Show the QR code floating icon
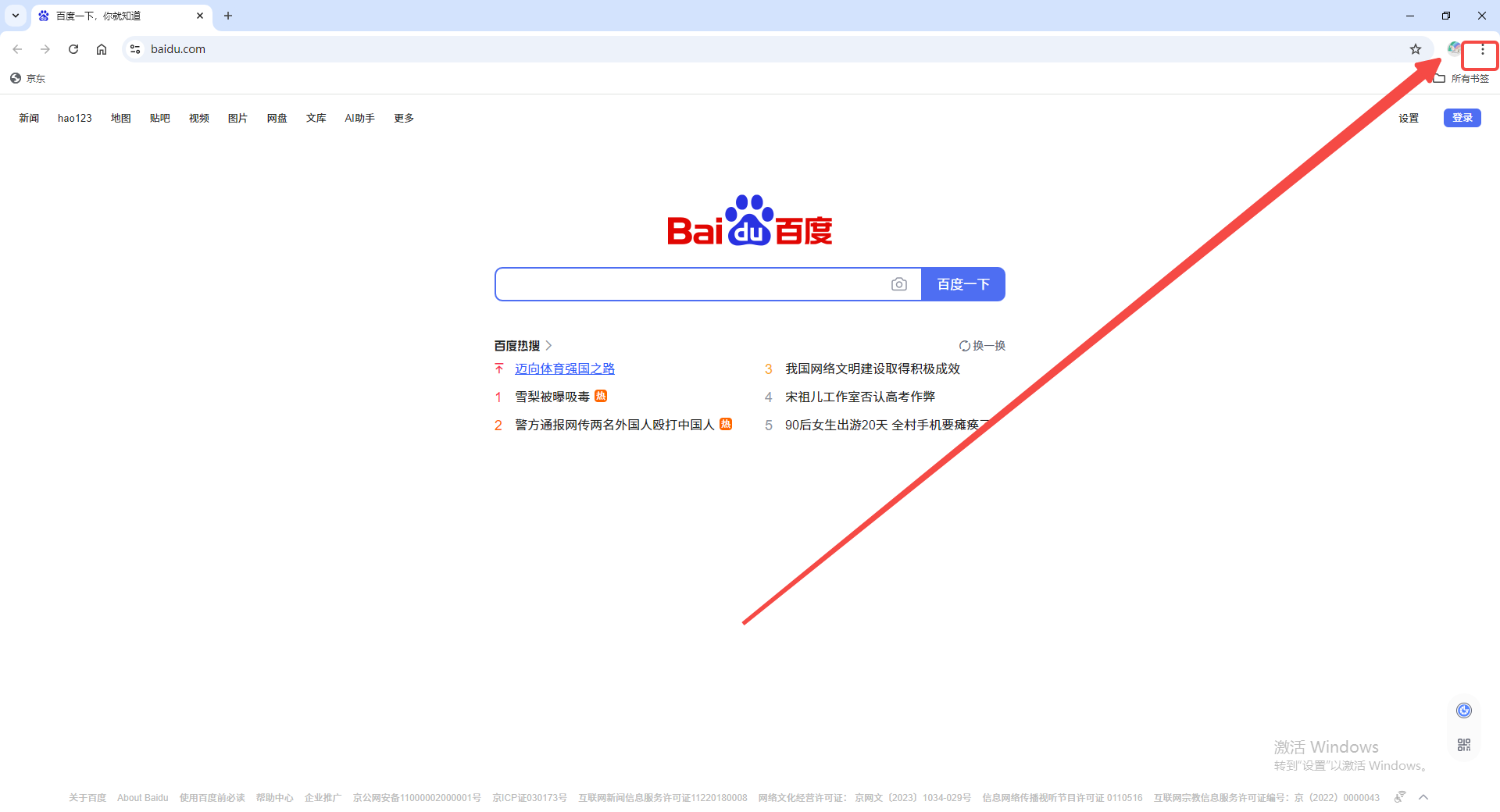1500x812 pixels. 1464,745
